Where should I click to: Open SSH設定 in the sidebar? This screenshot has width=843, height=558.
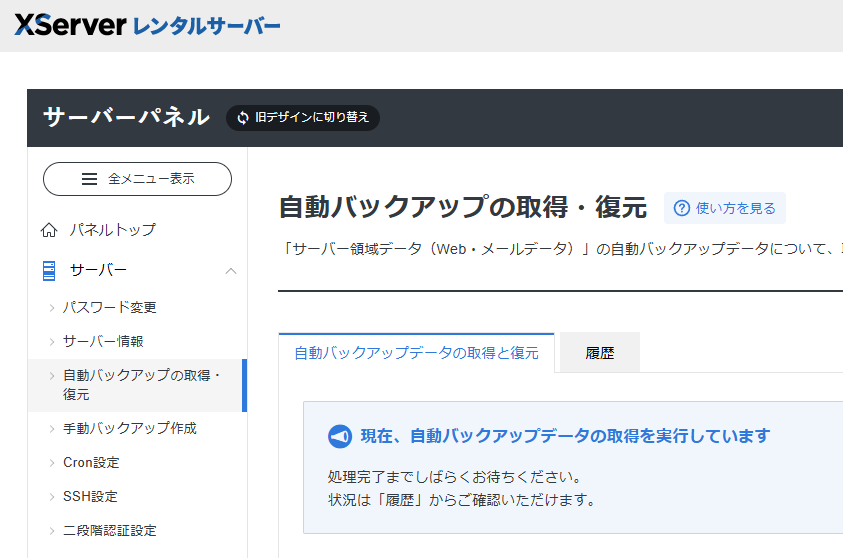click(90, 496)
